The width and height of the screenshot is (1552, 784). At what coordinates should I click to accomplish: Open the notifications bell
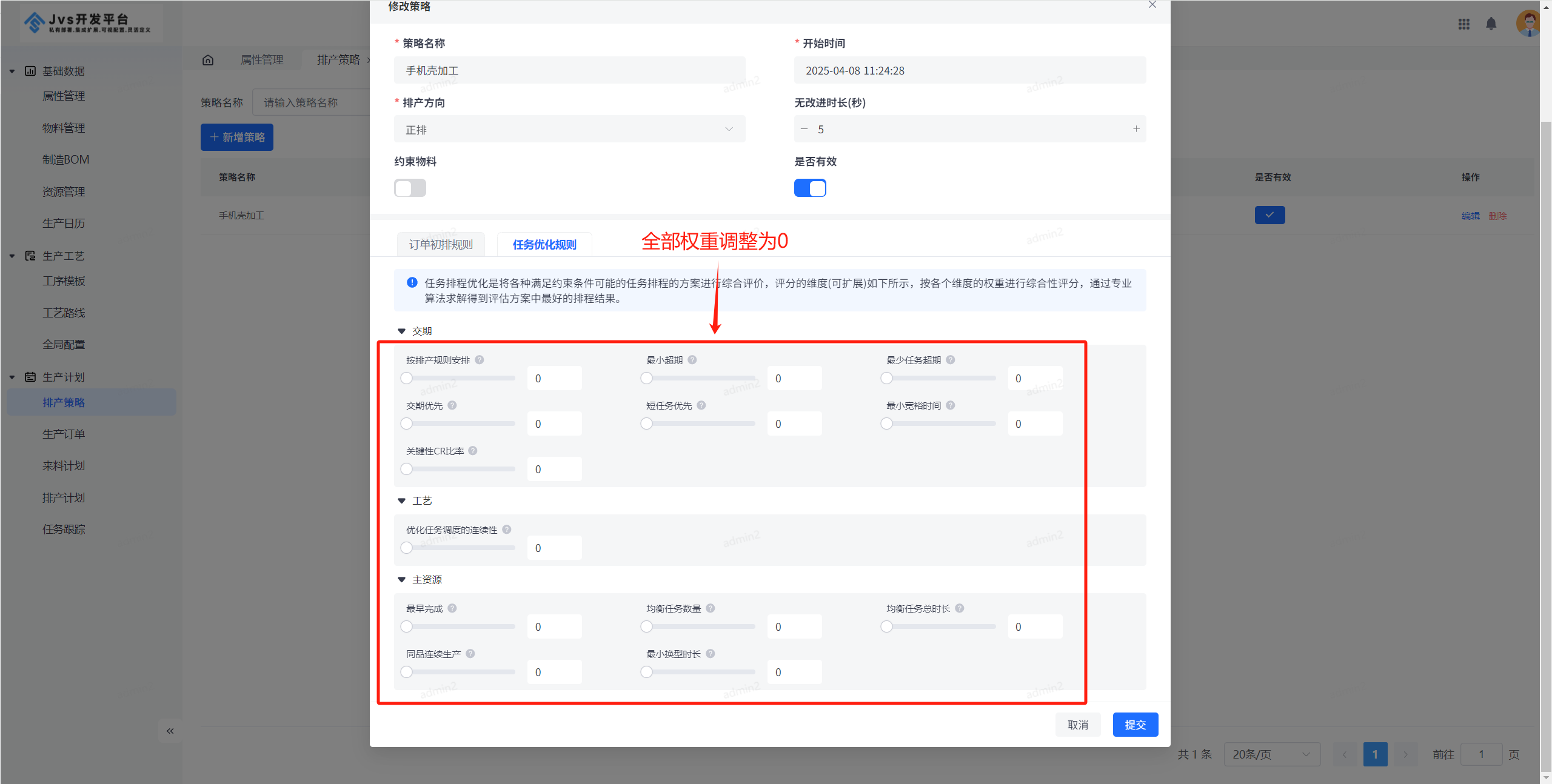(x=1492, y=24)
